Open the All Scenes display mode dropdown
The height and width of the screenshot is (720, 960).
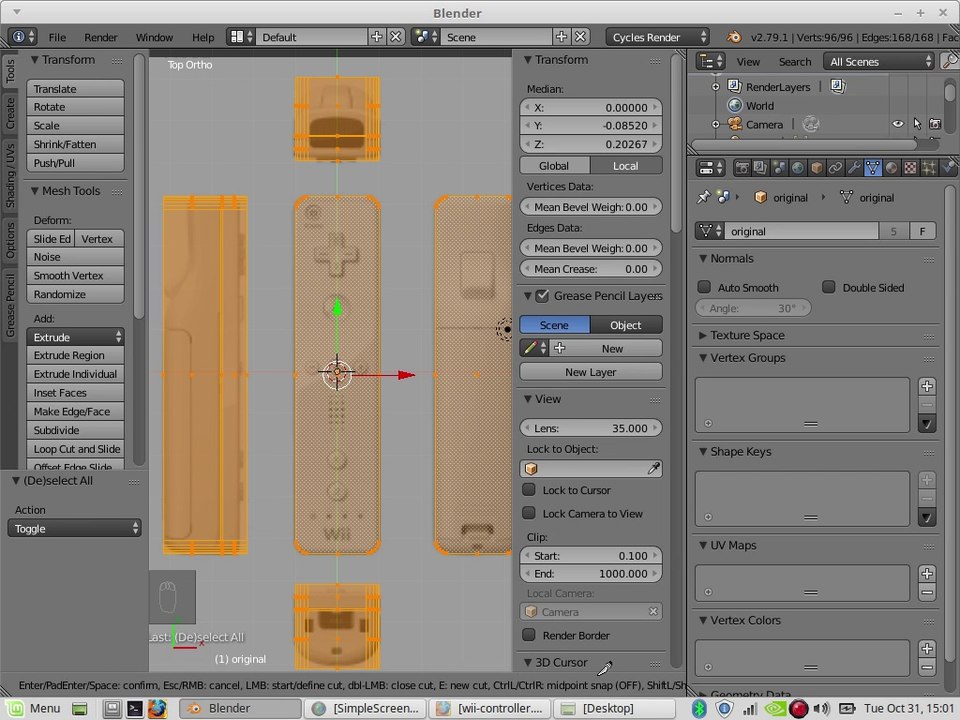[880, 61]
